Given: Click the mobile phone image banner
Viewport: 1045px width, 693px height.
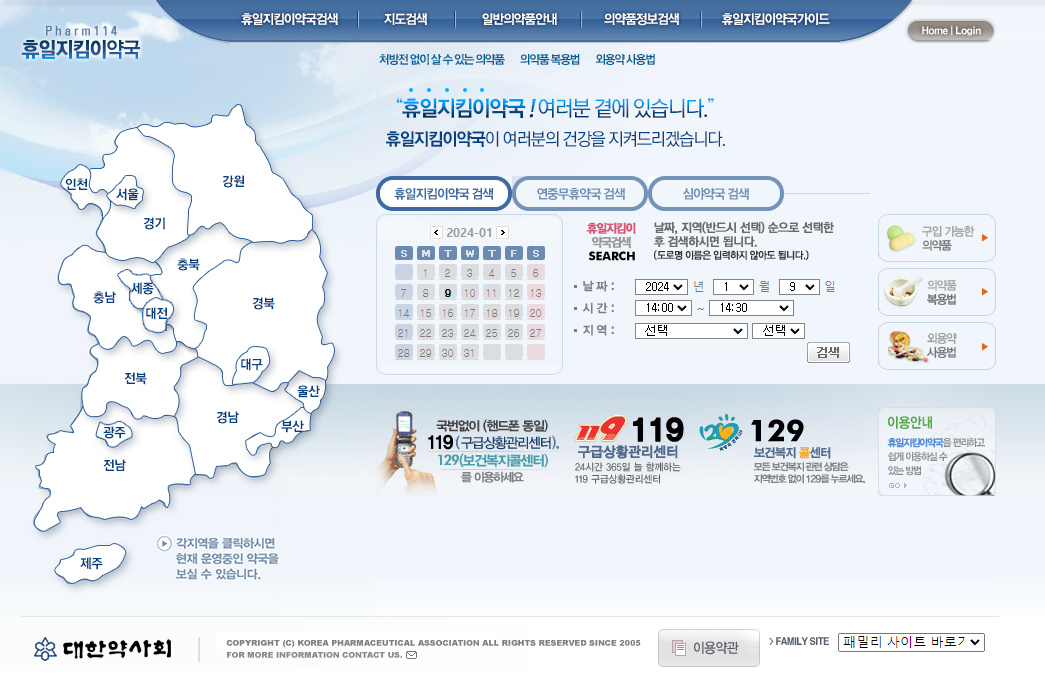Looking at the screenshot, I should tap(408, 452).
